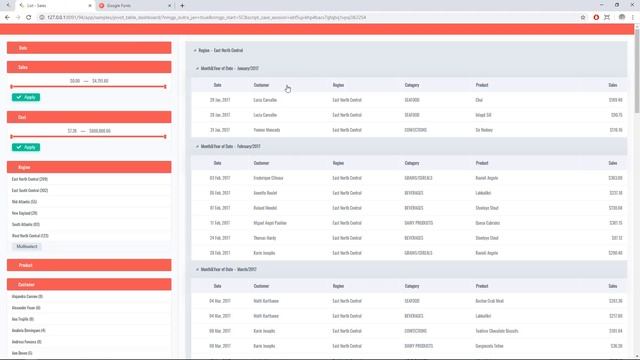Collapse the Cost filter header
Screen dimensions: 640x360
[89, 117]
